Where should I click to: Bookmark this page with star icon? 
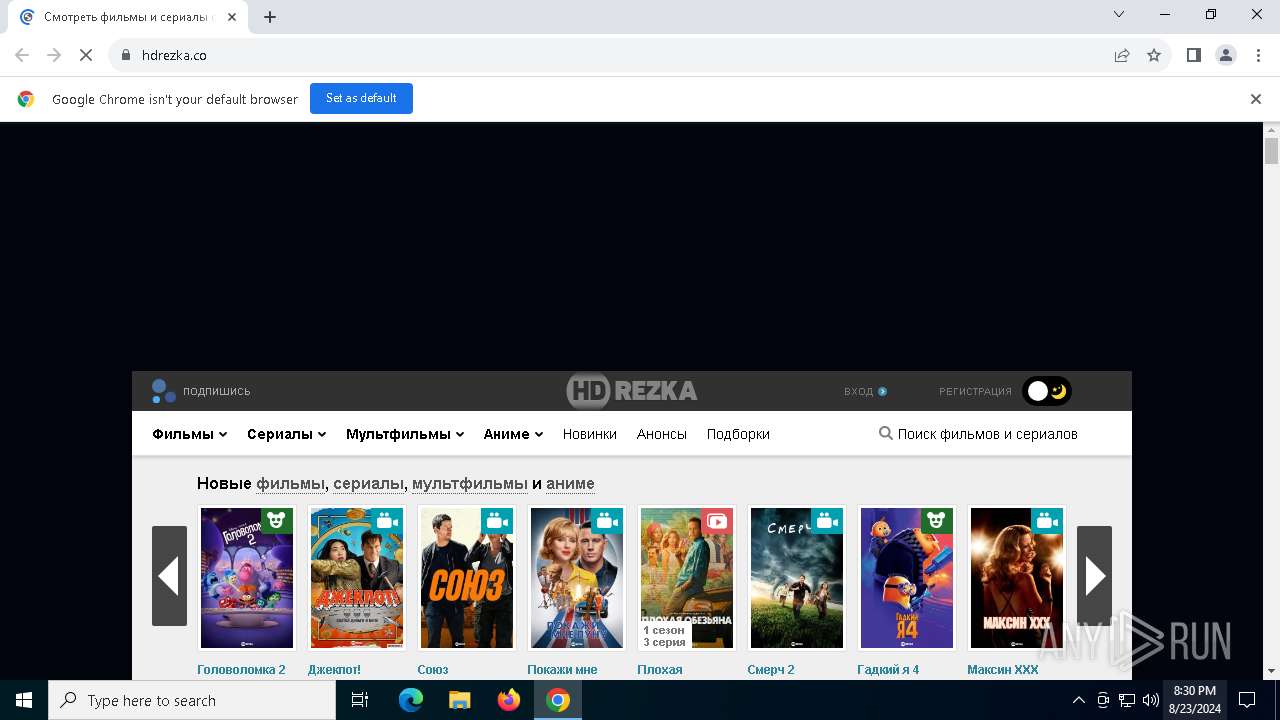coord(1154,55)
